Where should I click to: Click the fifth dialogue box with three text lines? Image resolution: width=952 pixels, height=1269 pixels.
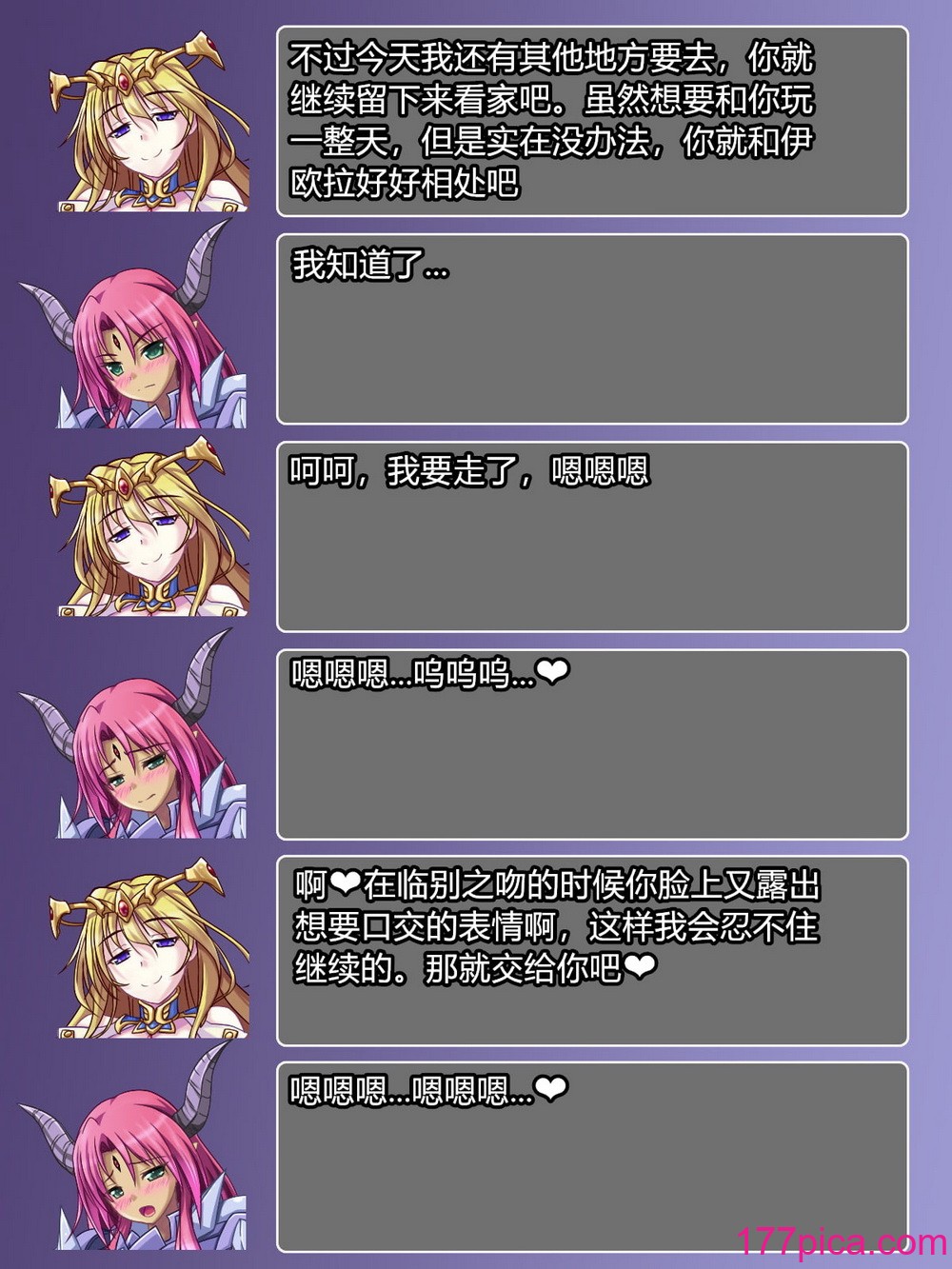click(x=592, y=951)
